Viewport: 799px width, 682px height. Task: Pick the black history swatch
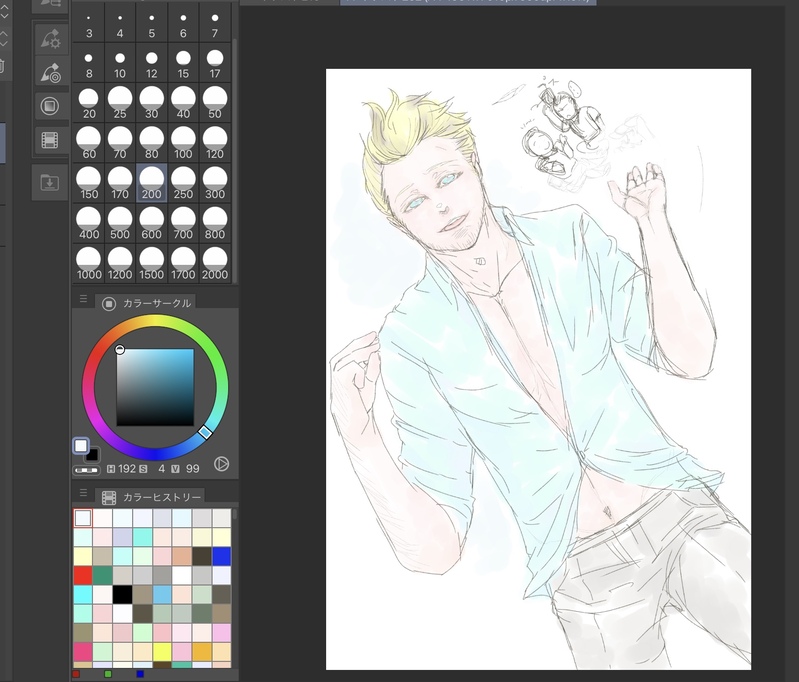pyautogui.click(x=122, y=594)
